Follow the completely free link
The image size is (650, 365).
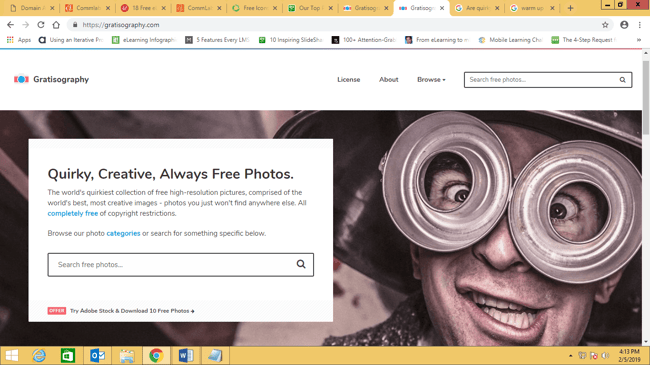(x=73, y=213)
